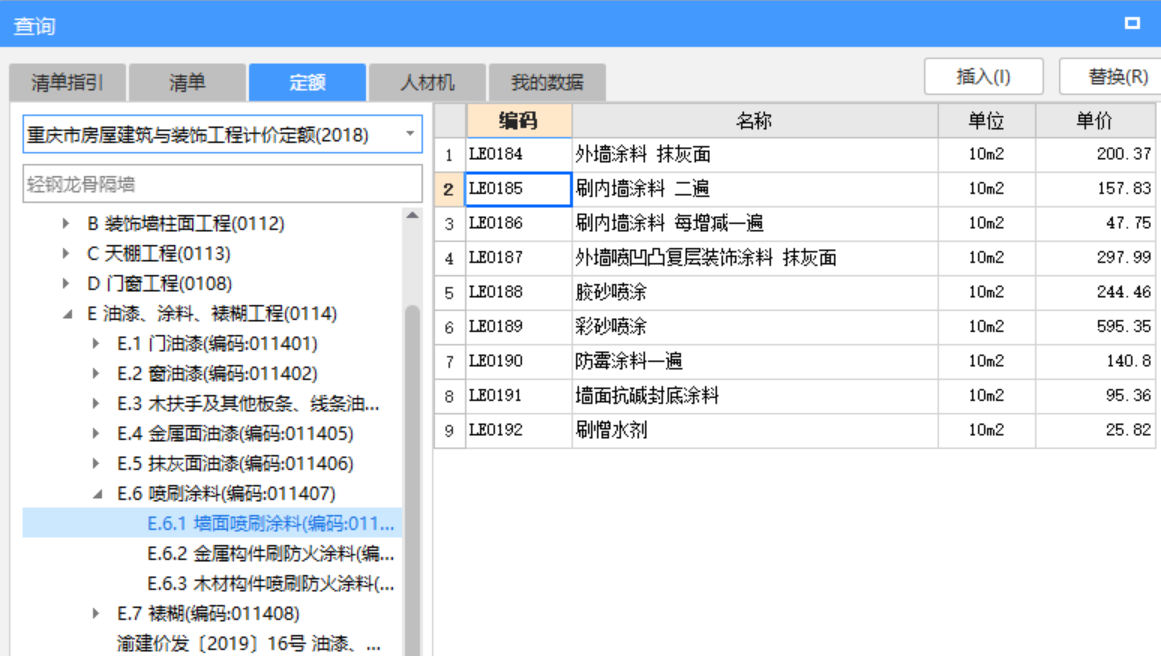
Task: Select code cell LE0185
Action: coord(518,189)
